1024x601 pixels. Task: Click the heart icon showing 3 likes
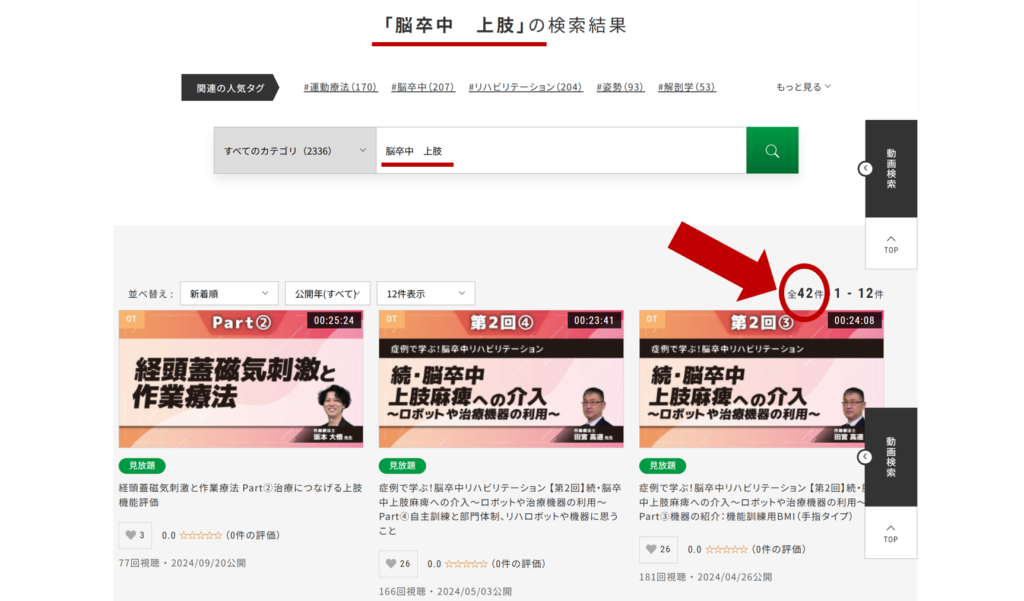(x=133, y=535)
